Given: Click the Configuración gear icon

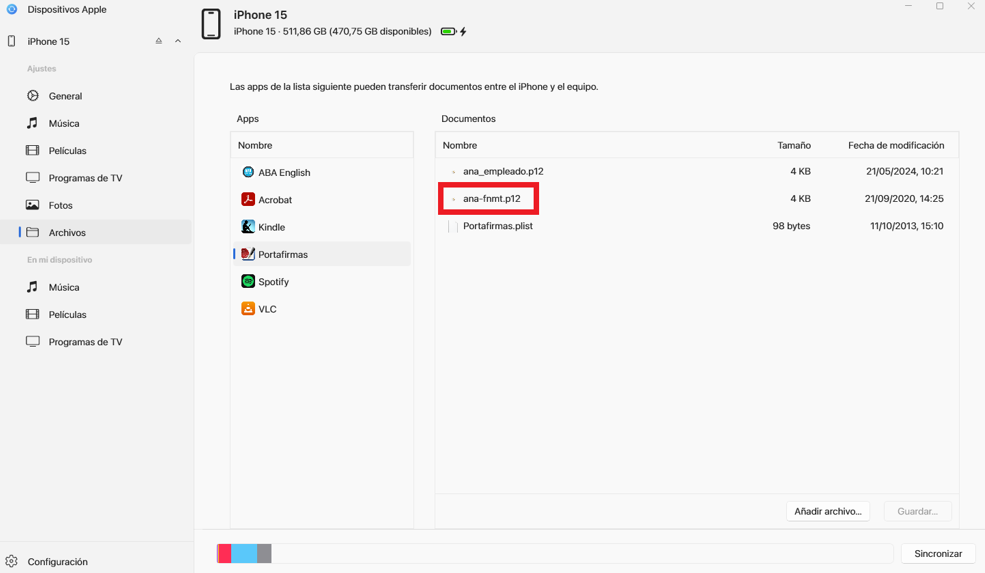Looking at the screenshot, I should [x=11, y=562].
